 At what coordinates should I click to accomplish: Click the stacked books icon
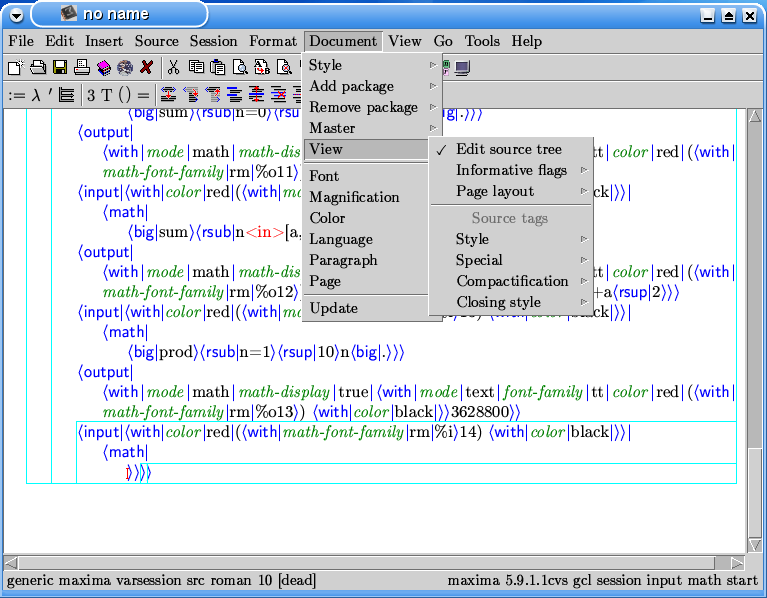104,67
